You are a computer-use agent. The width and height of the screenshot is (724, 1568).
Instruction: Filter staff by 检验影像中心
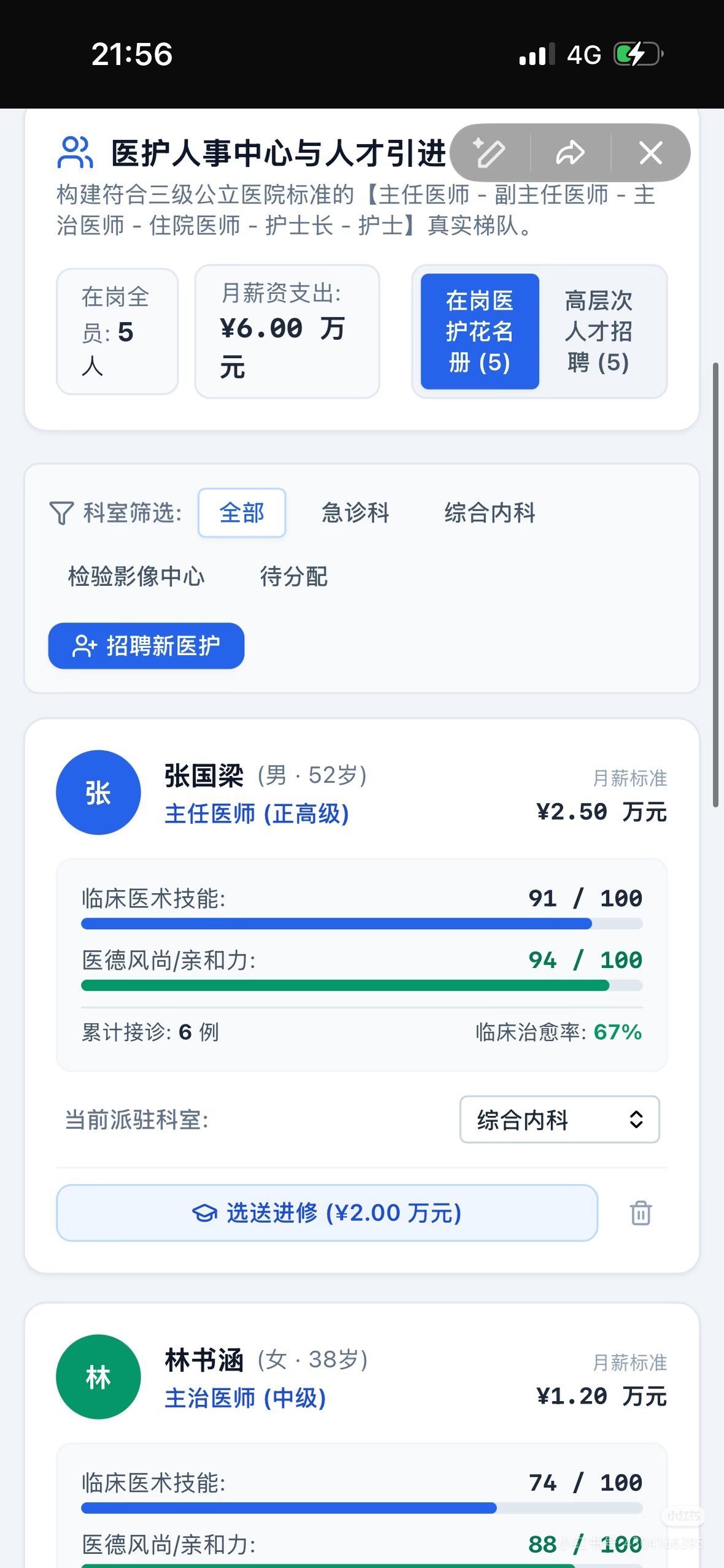click(136, 577)
